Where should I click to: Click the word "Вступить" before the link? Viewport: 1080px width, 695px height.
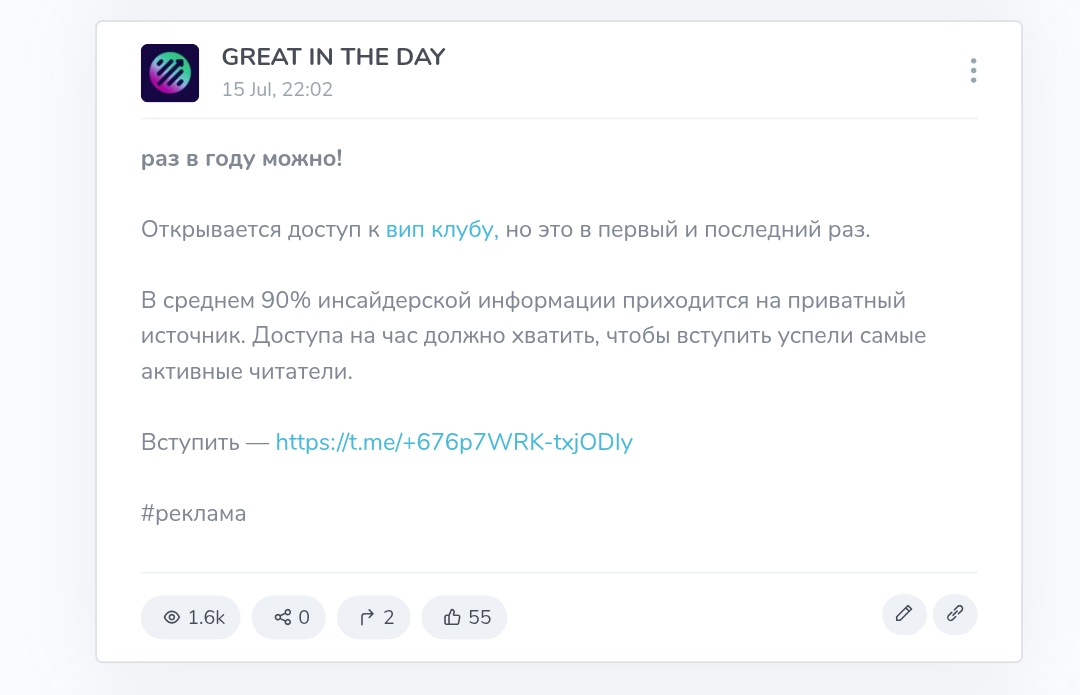(x=190, y=442)
